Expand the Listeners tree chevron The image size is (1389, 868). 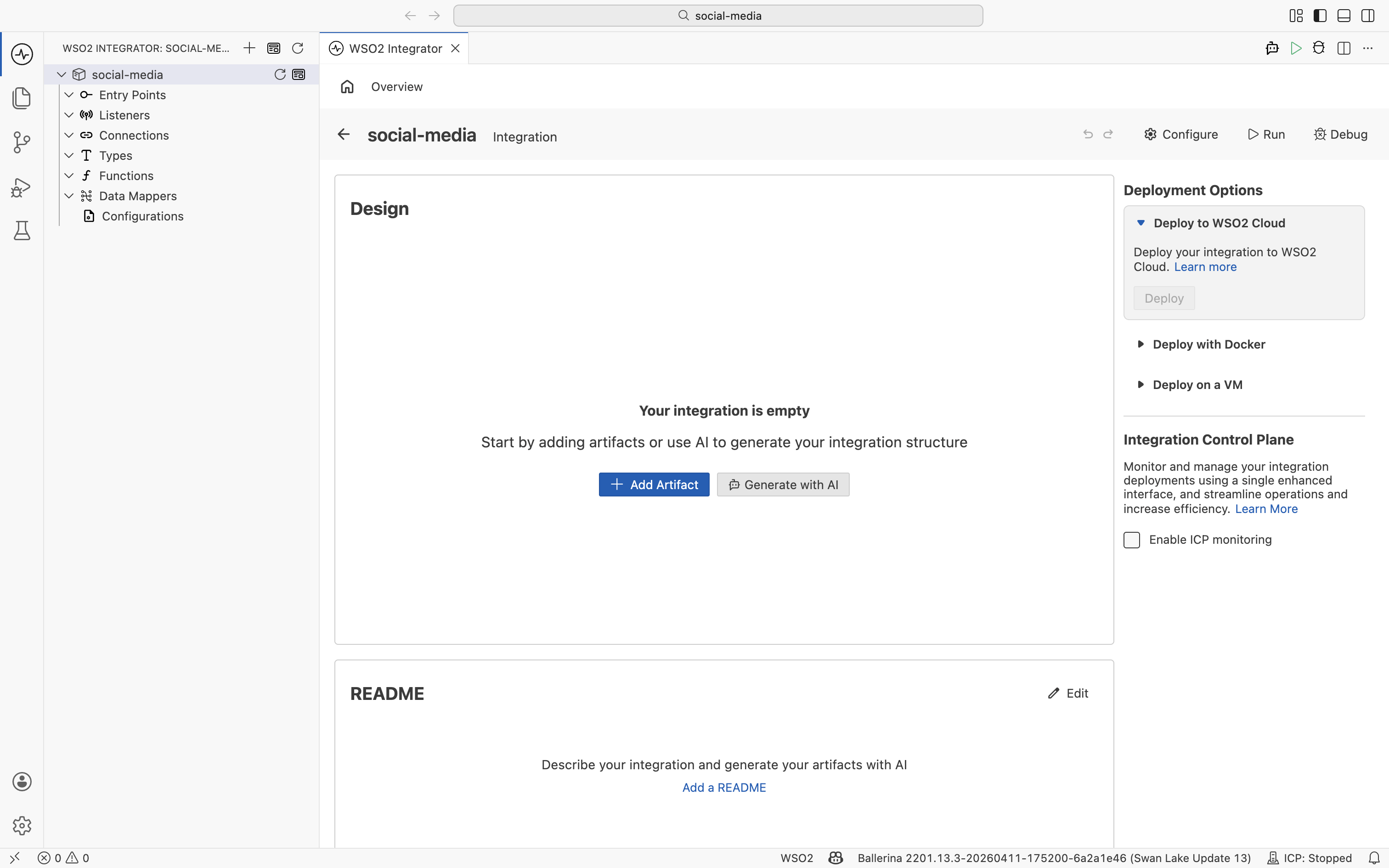tap(69, 115)
